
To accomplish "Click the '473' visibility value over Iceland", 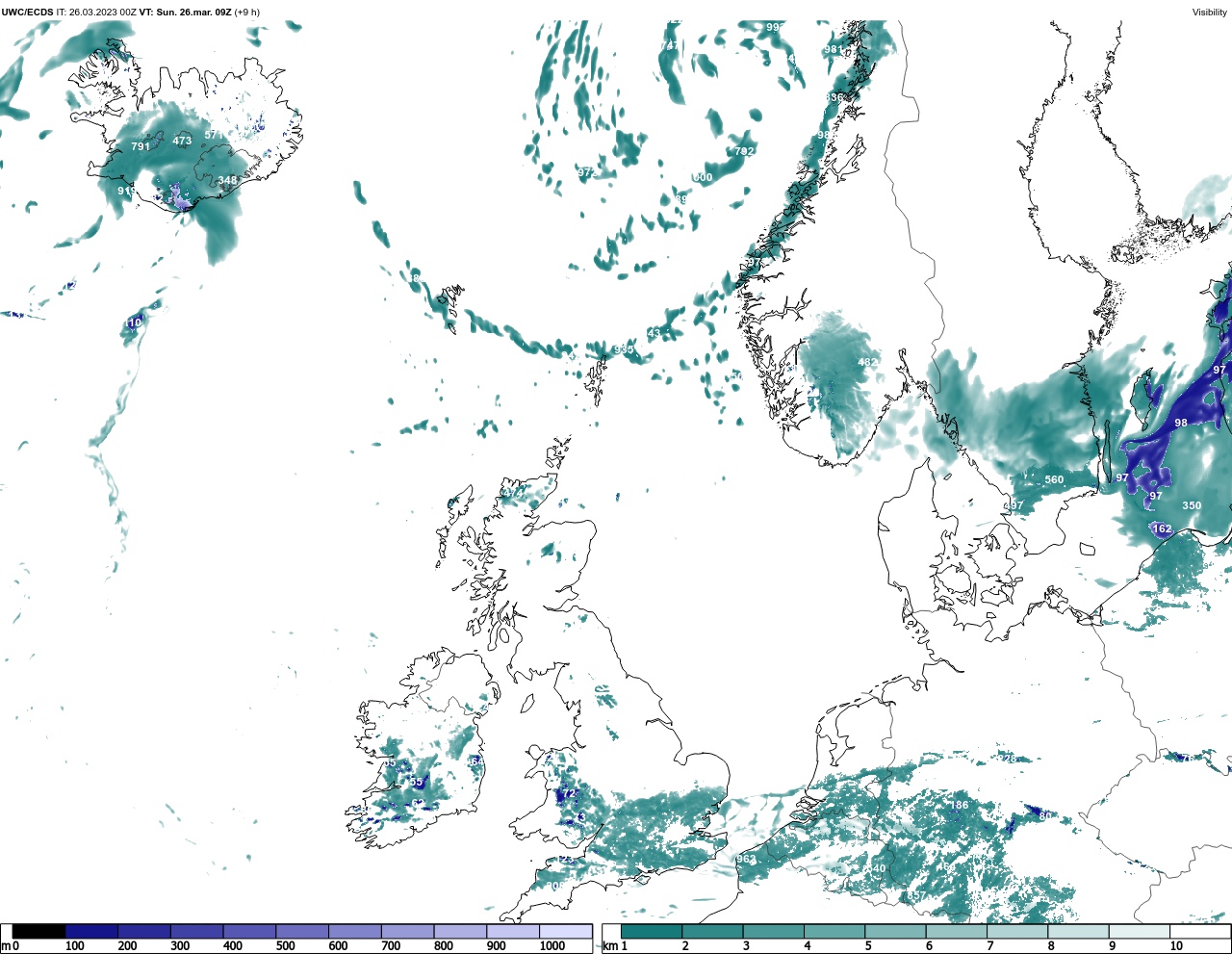I will tap(182, 141).
